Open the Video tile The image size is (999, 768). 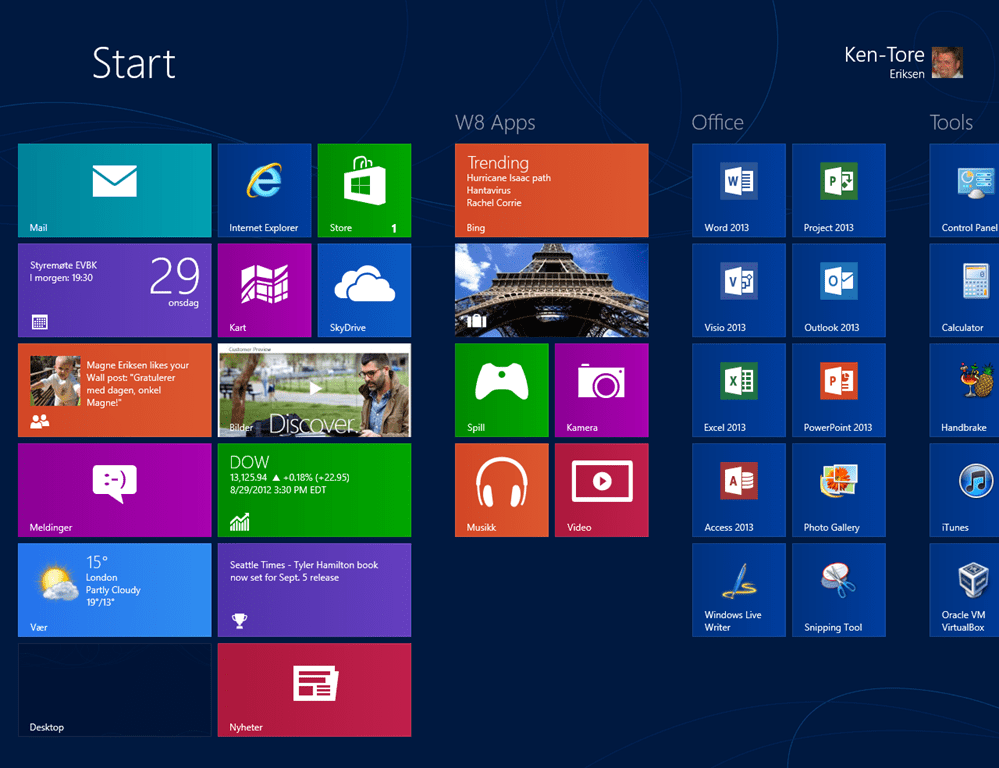click(601, 490)
